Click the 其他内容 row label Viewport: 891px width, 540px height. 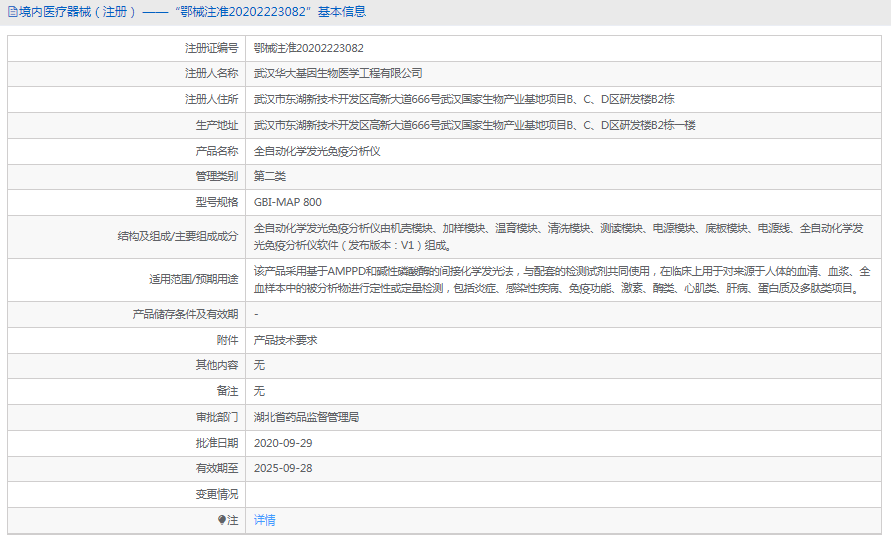tap(217, 365)
